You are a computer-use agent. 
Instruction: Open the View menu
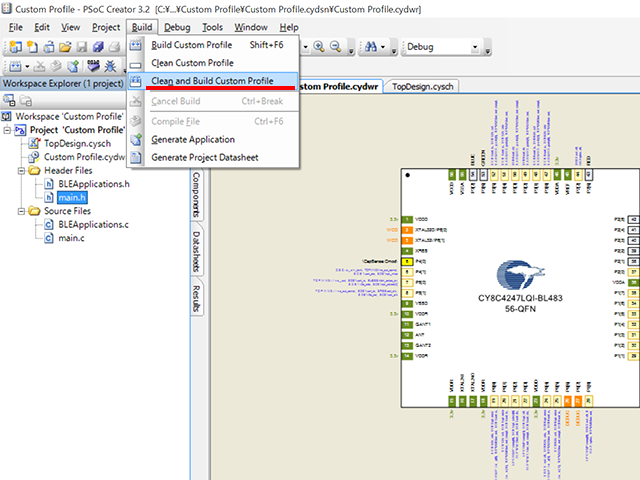tap(71, 27)
